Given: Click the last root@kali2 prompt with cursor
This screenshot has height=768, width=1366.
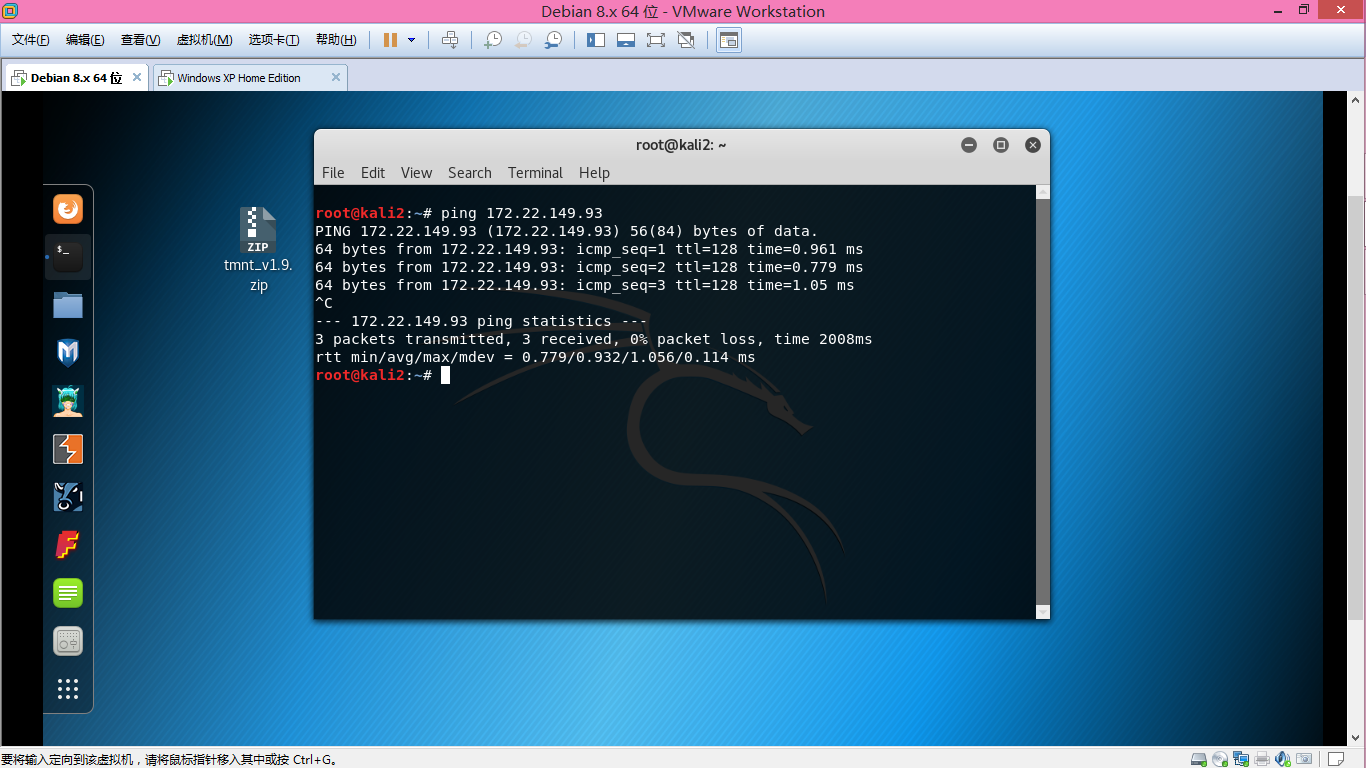Looking at the screenshot, I should click(383, 375).
